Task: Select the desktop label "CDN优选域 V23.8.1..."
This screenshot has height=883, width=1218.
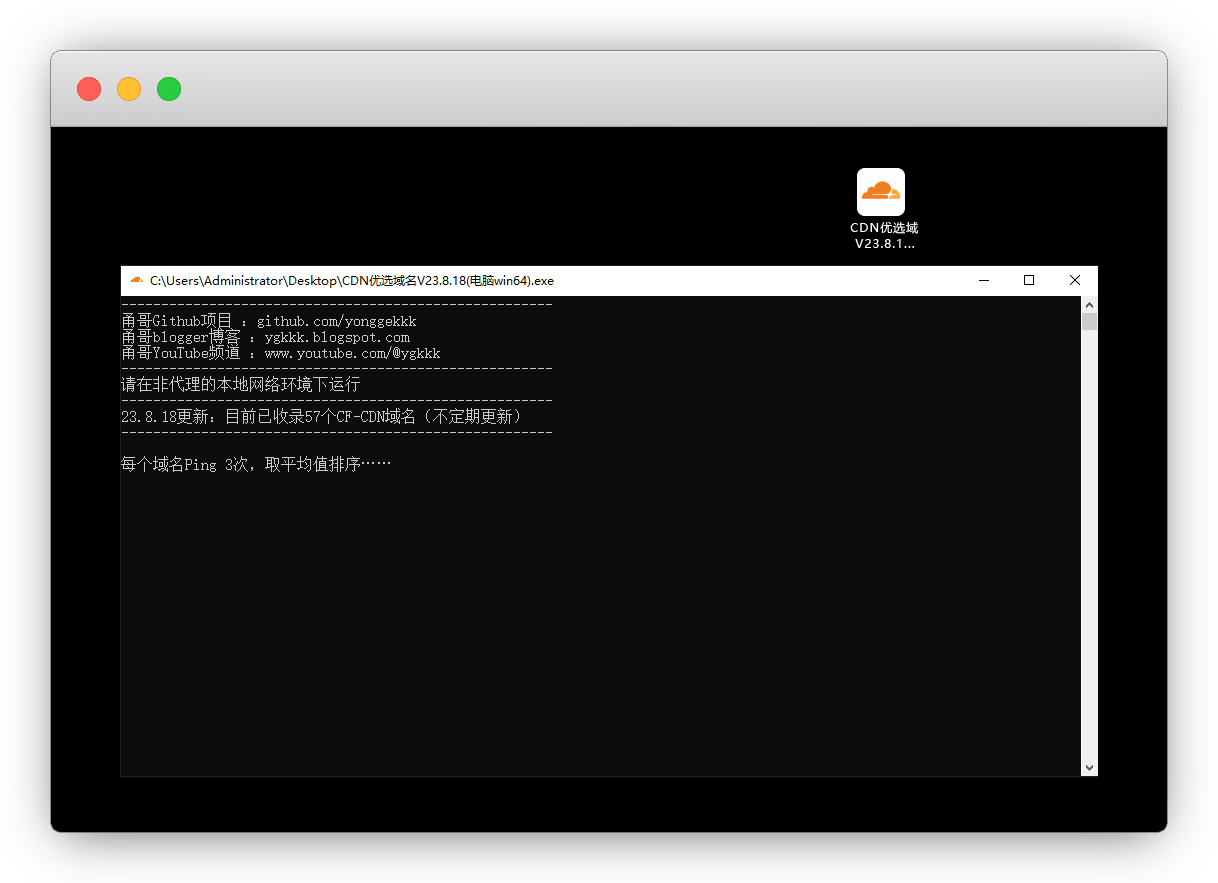Action: pos(884,236)
